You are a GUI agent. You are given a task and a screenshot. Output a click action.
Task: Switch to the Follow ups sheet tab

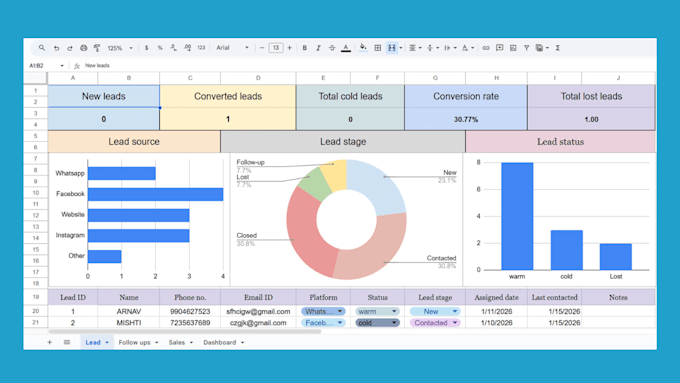138,342
